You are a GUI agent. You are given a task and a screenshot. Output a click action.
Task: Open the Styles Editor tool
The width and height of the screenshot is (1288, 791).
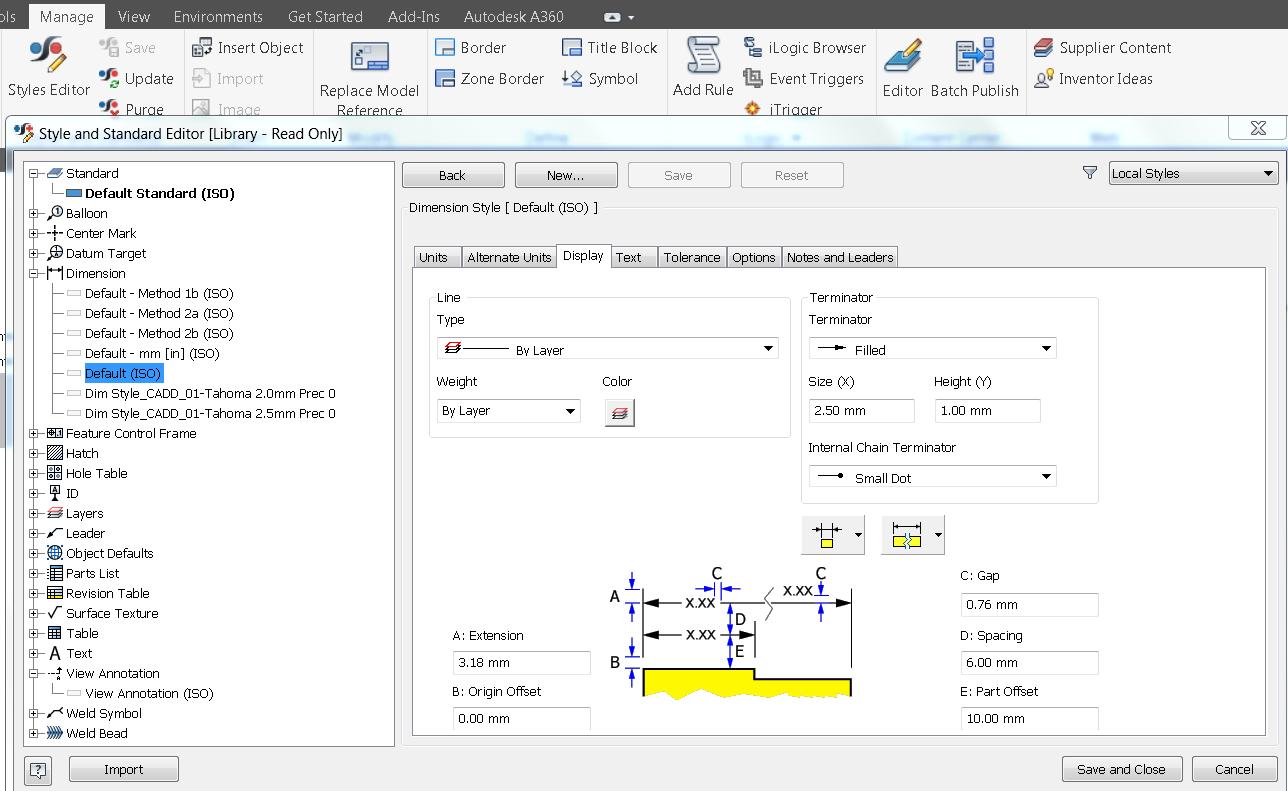tap(48, 67)
